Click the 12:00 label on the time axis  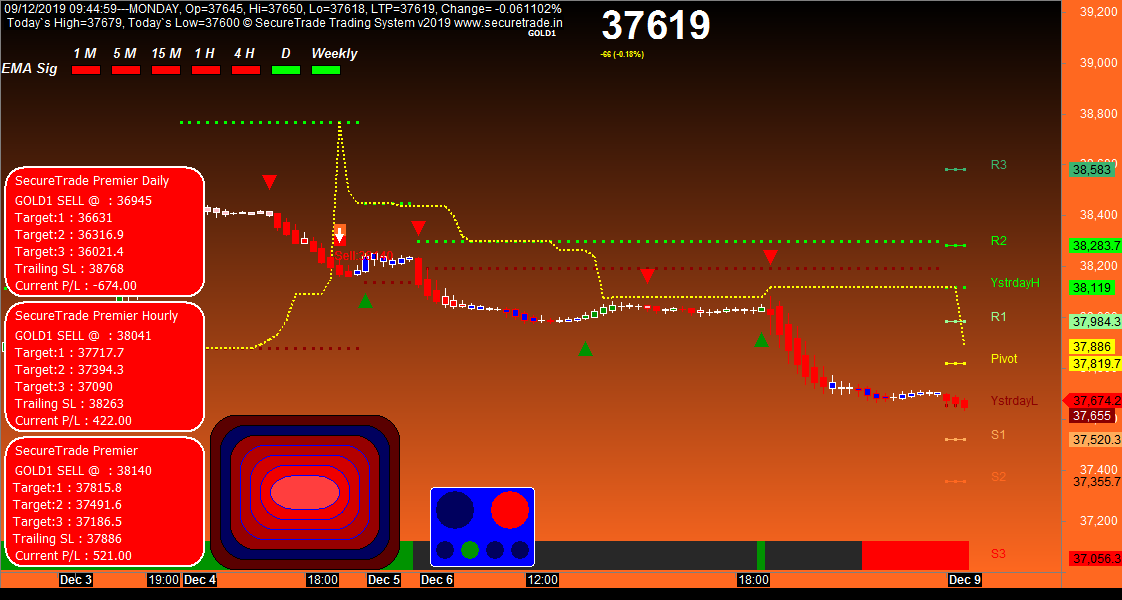click(542, 579)
